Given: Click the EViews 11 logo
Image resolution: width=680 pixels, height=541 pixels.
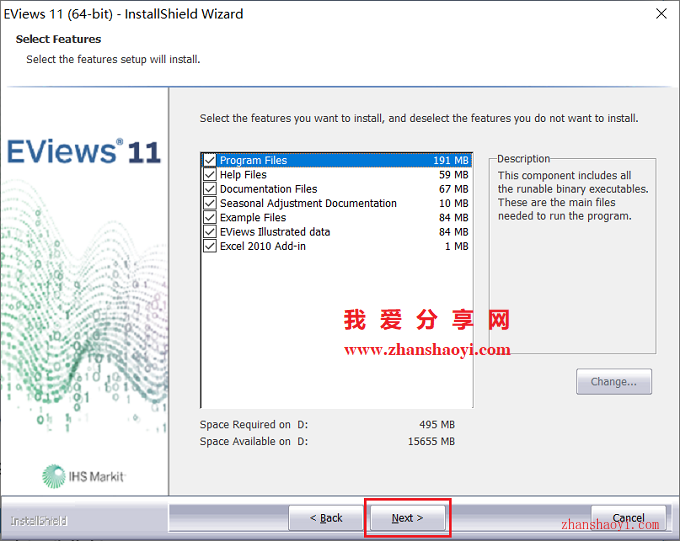Looking at the screenshot, I should tap(84, 151).
